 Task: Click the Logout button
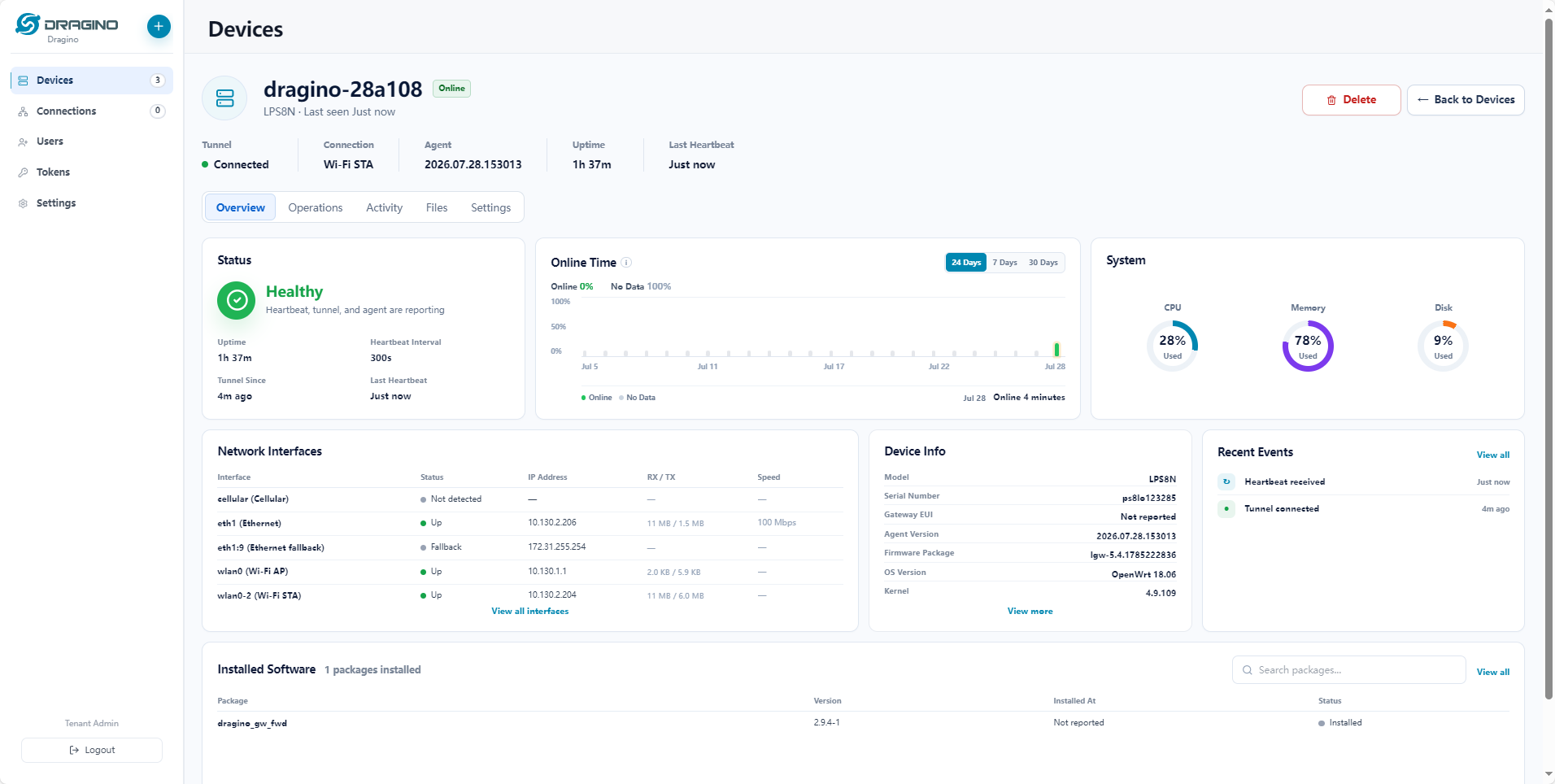click(92, 750)
